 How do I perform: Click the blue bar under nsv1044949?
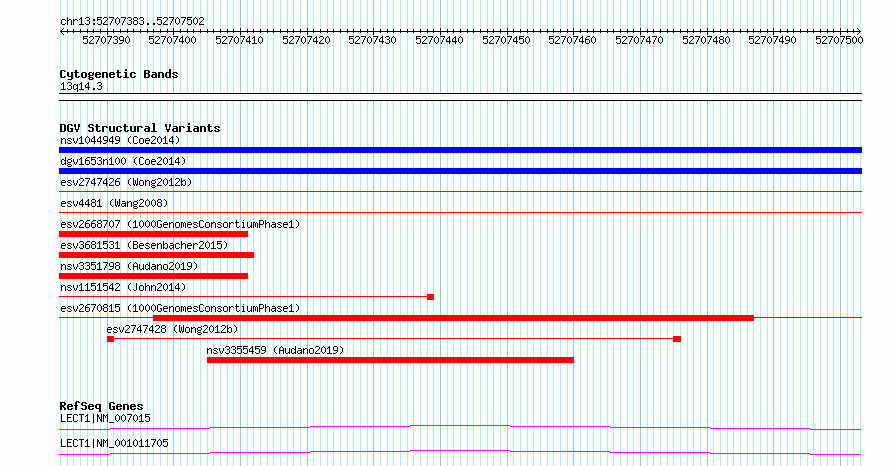[x=460, y=150]
